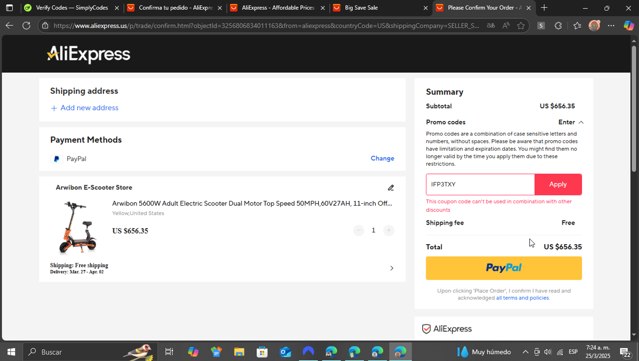Click the page vertical scrollbar
The image size is (640, 361).
pos(634,108)
